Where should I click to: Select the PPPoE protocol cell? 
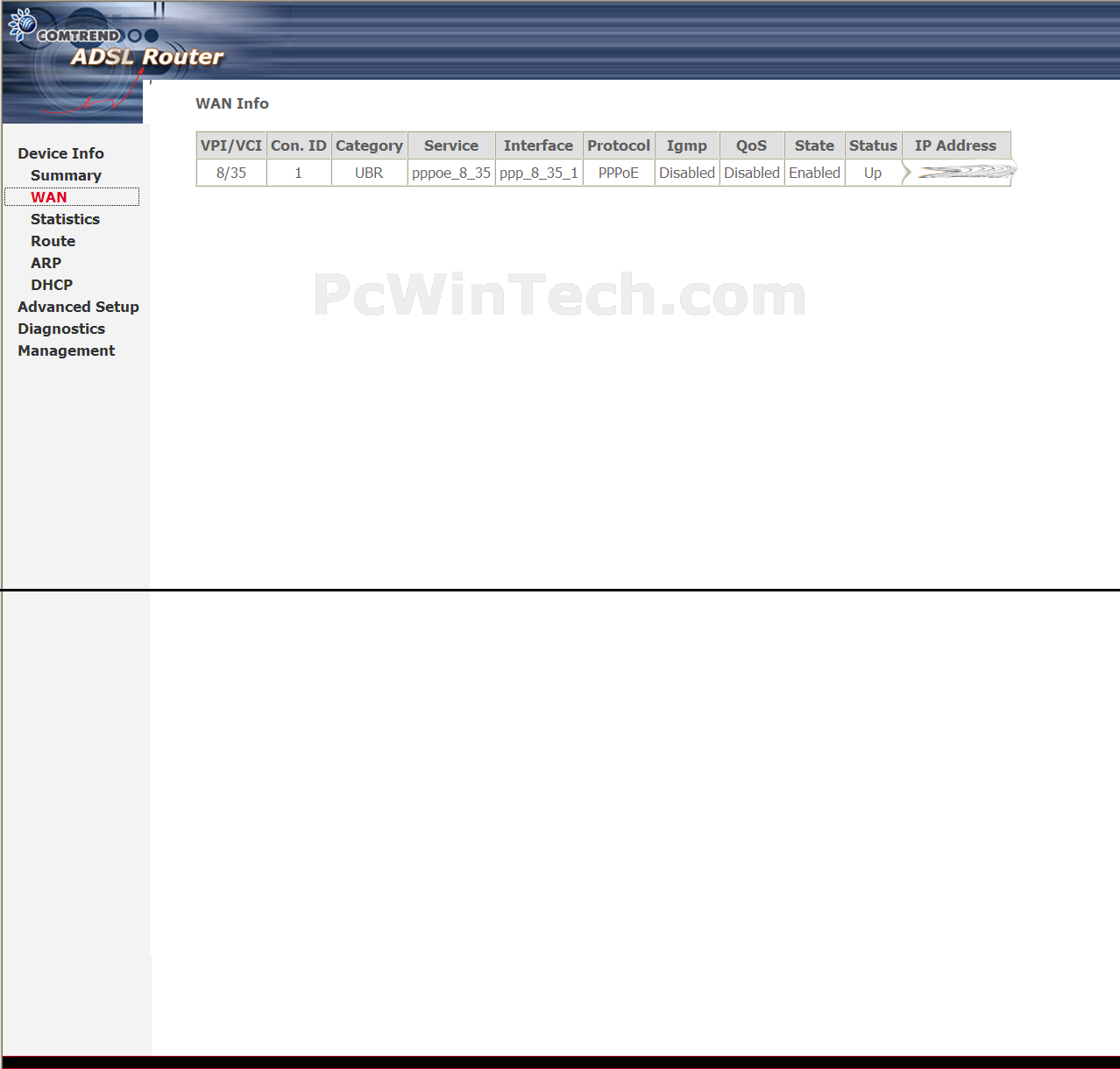tap(619, 173)
